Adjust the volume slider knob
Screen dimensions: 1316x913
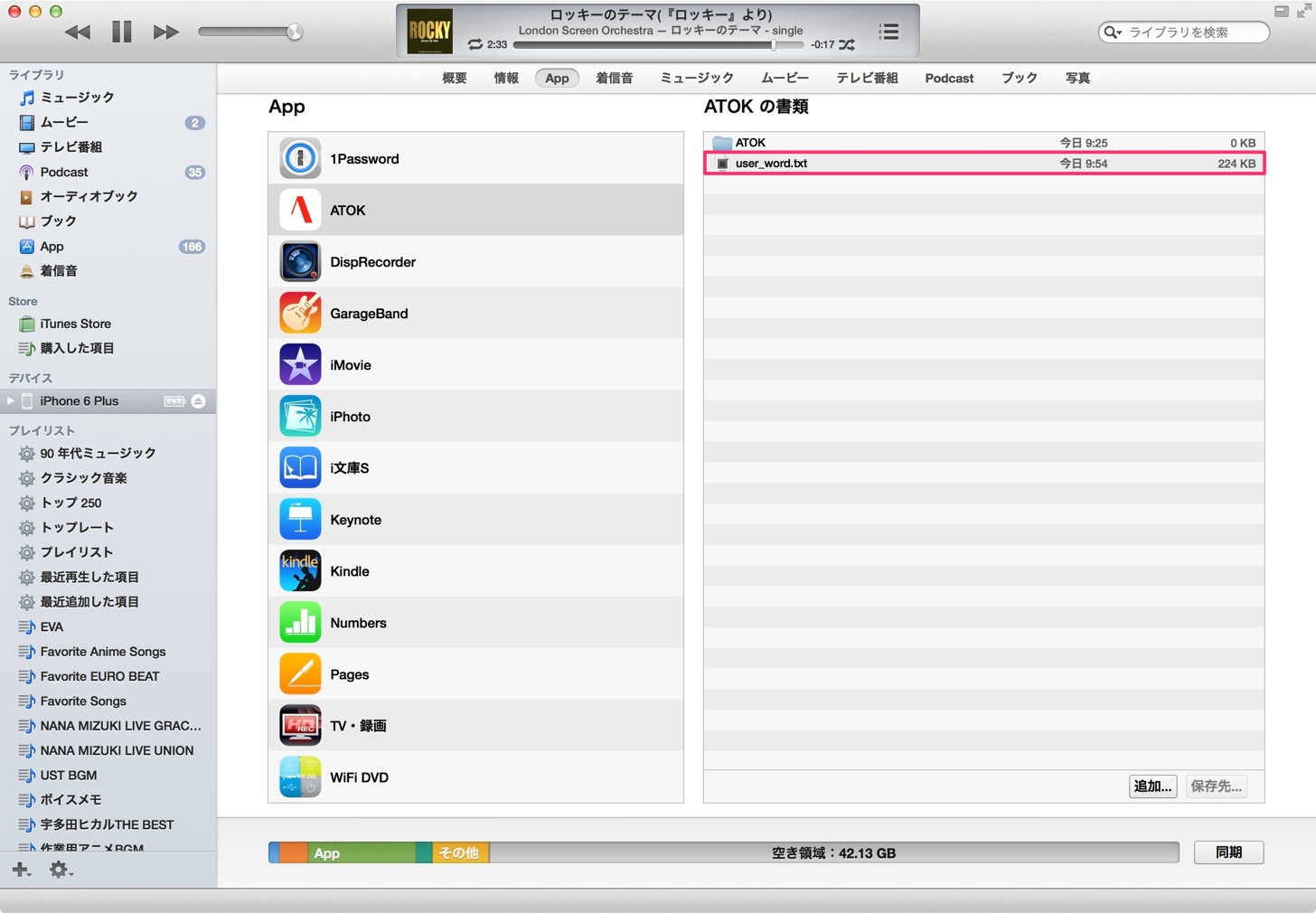pos(295,32)
